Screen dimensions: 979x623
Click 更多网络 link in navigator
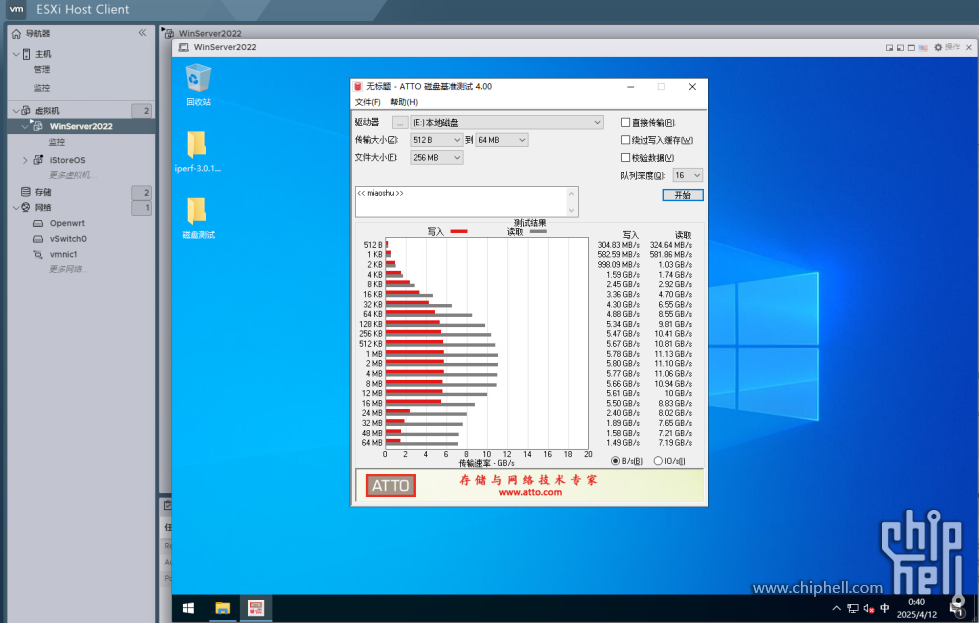point(69,269)
